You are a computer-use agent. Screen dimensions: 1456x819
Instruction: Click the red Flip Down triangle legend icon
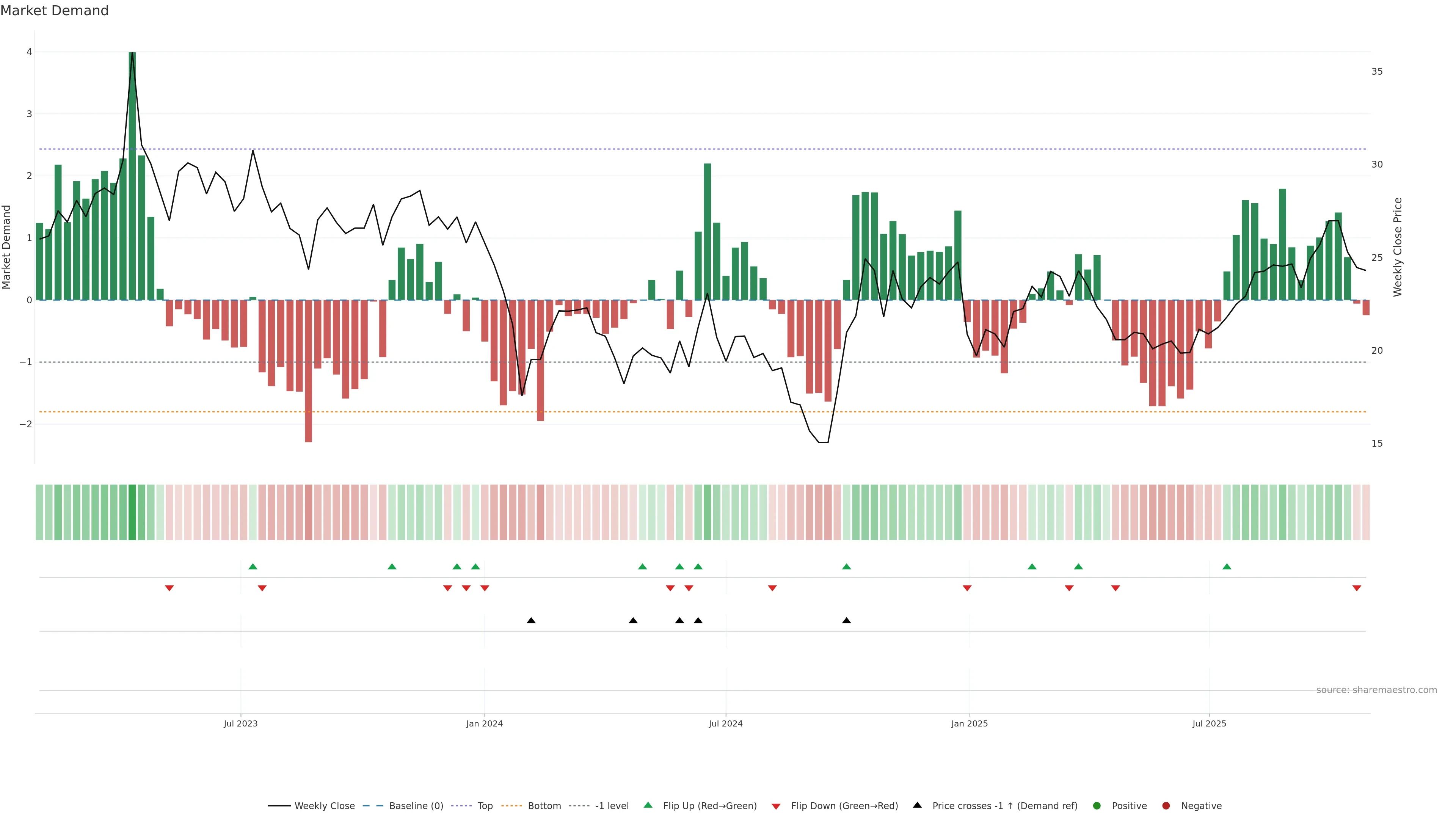tap(776, 806)
